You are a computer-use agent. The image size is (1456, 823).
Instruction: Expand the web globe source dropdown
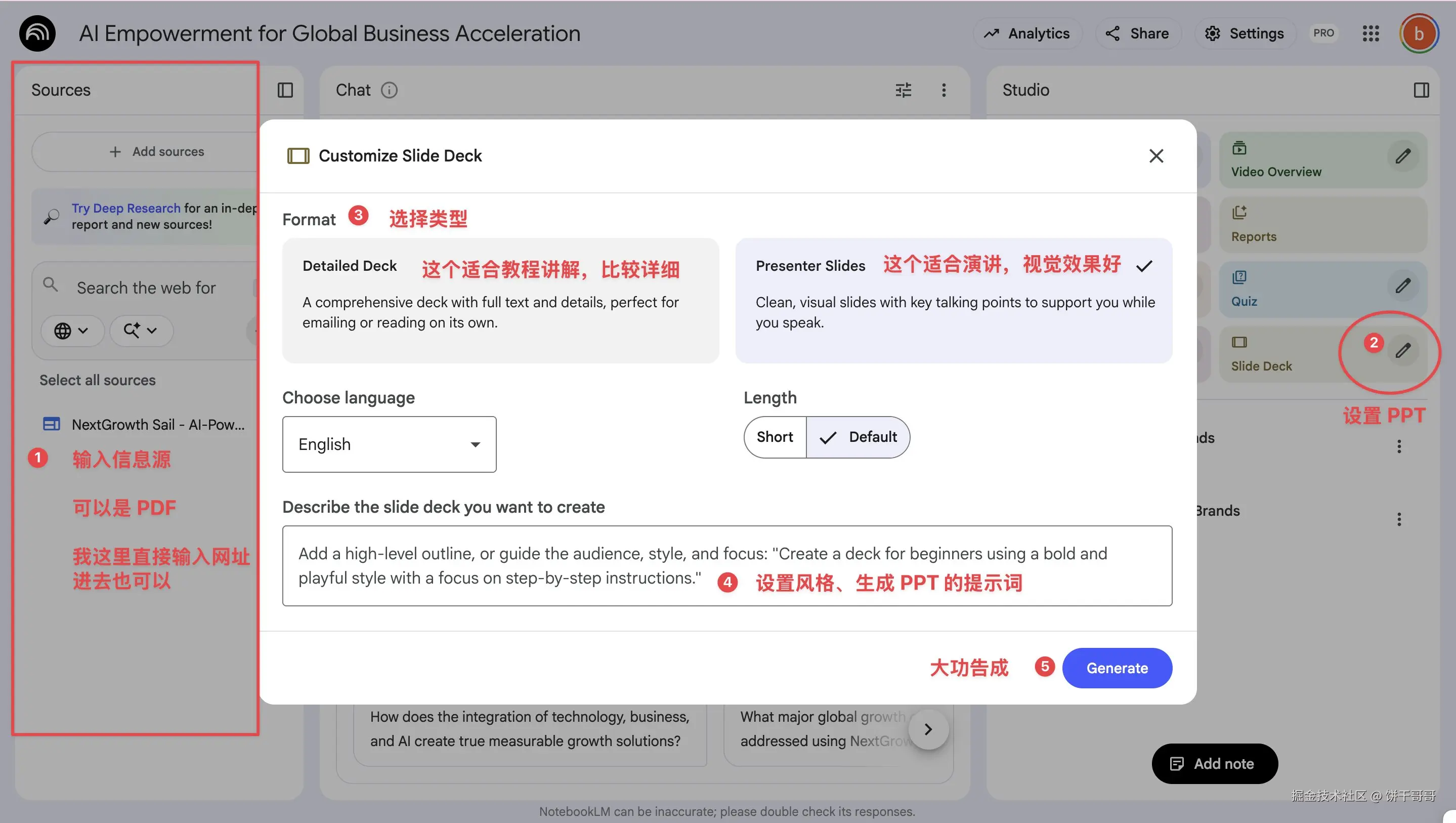[x=72, y=331]
